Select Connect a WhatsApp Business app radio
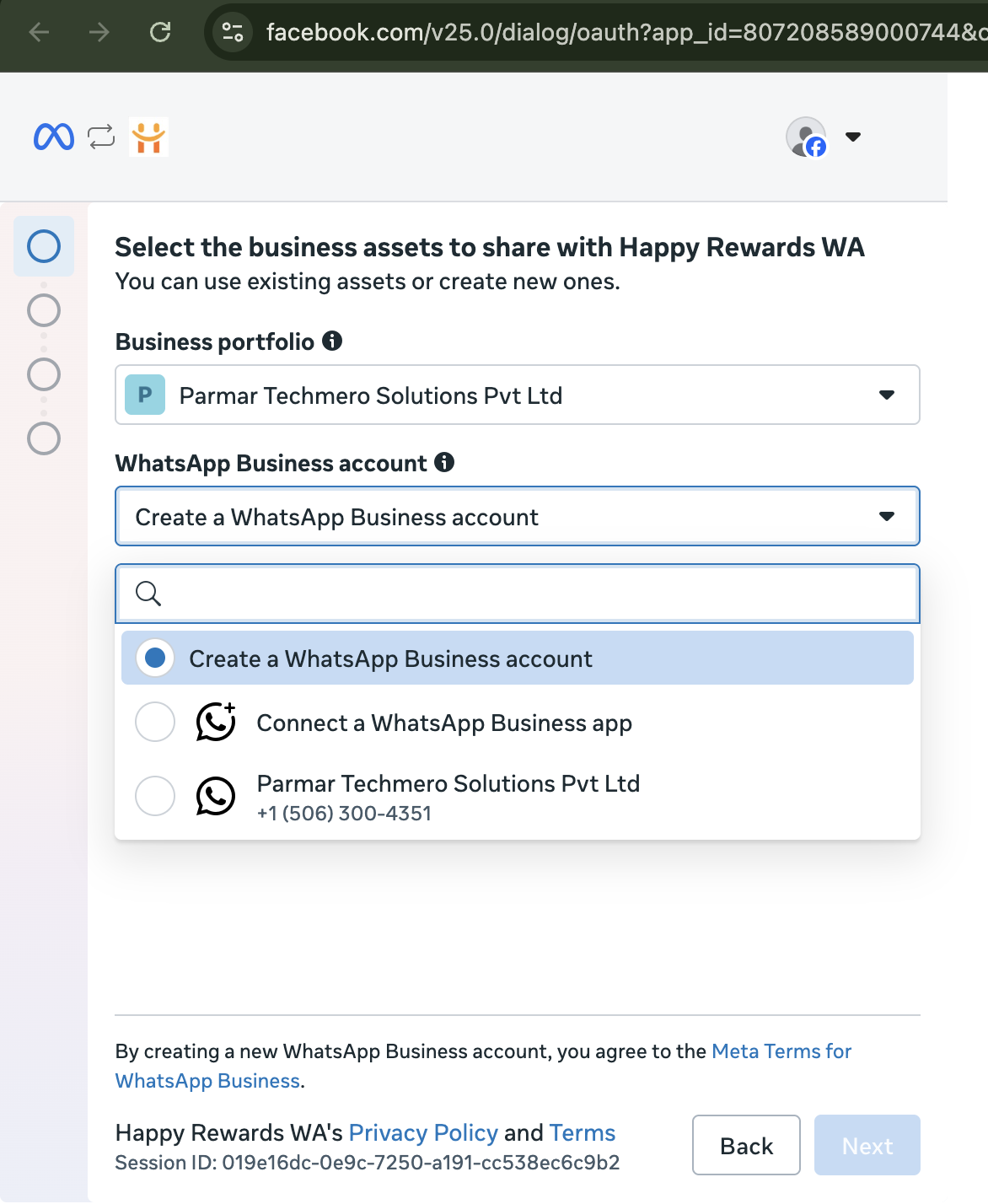This screenshot has width=988, height=1204. [x=155, y=722]
